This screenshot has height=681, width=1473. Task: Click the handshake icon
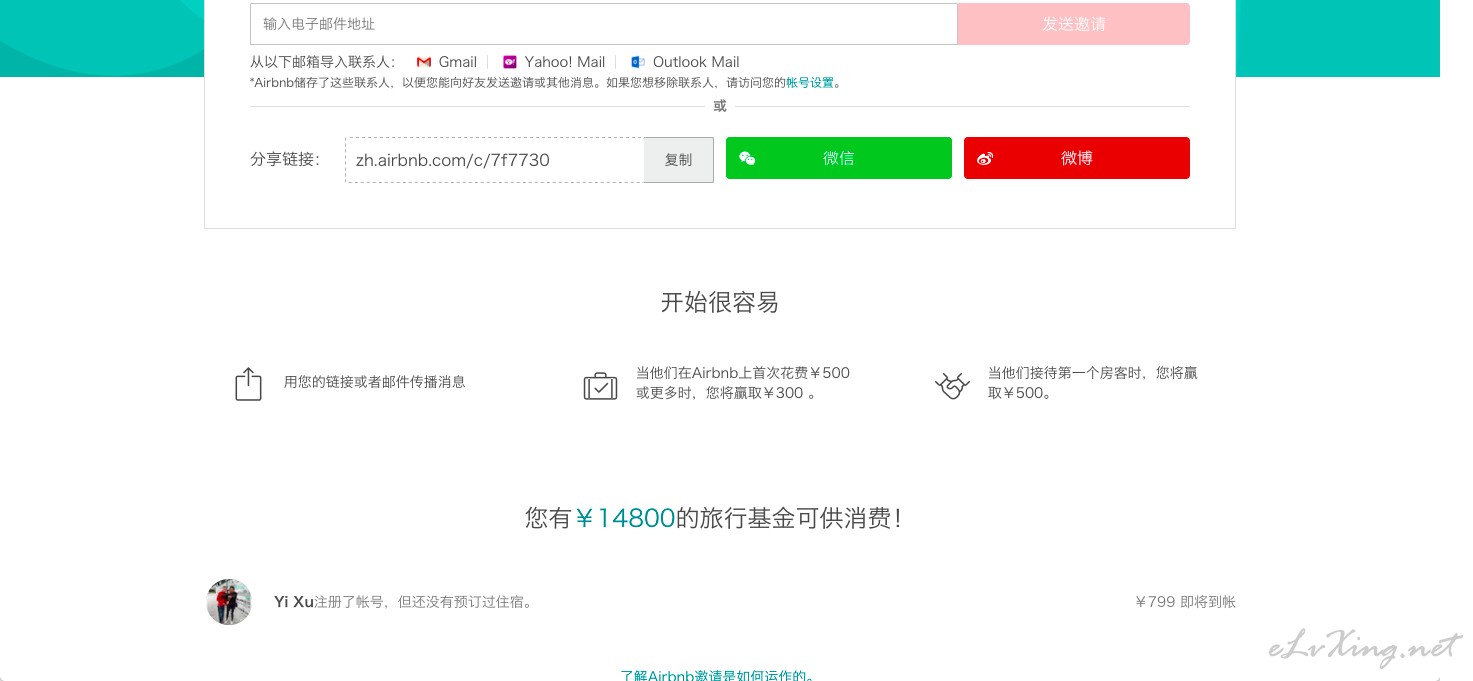coord(952,385)
